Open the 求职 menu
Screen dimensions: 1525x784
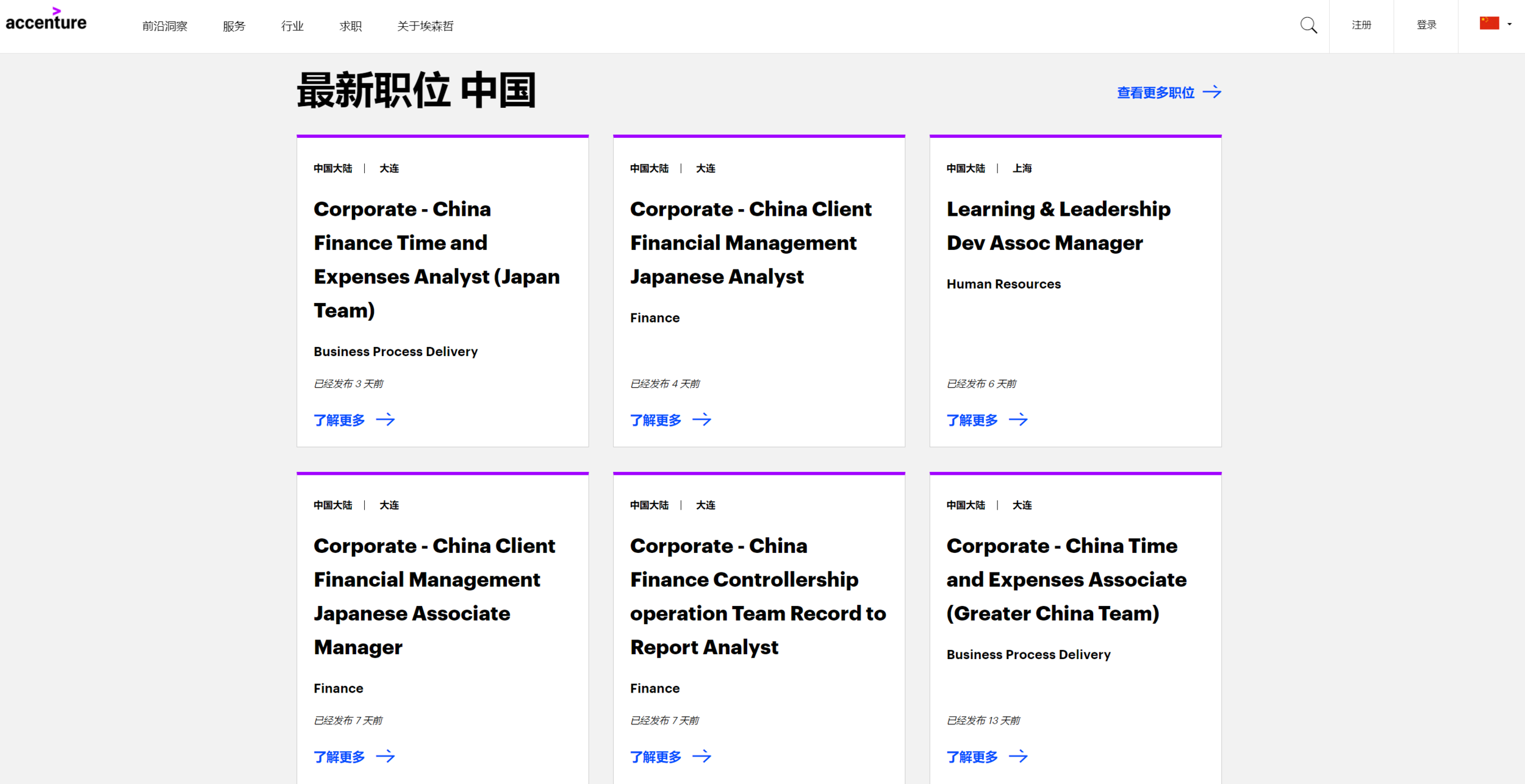(351, 26)
